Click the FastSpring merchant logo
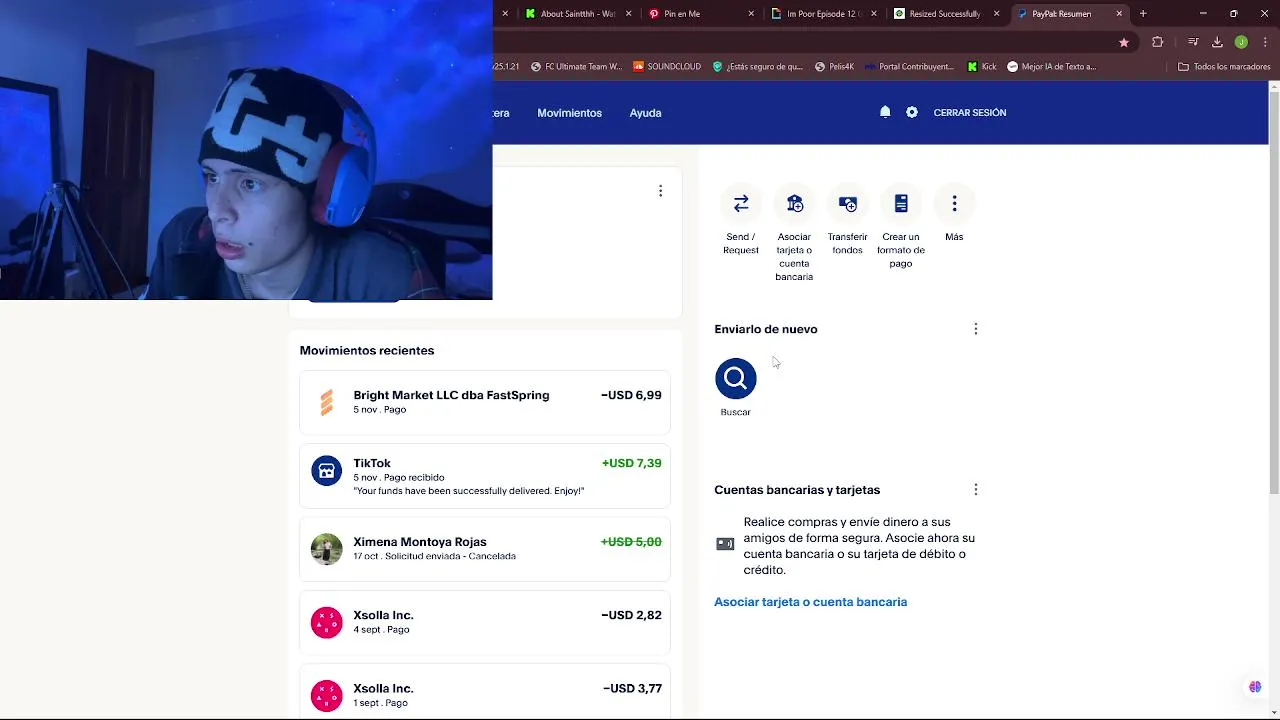 coord(326,402)
